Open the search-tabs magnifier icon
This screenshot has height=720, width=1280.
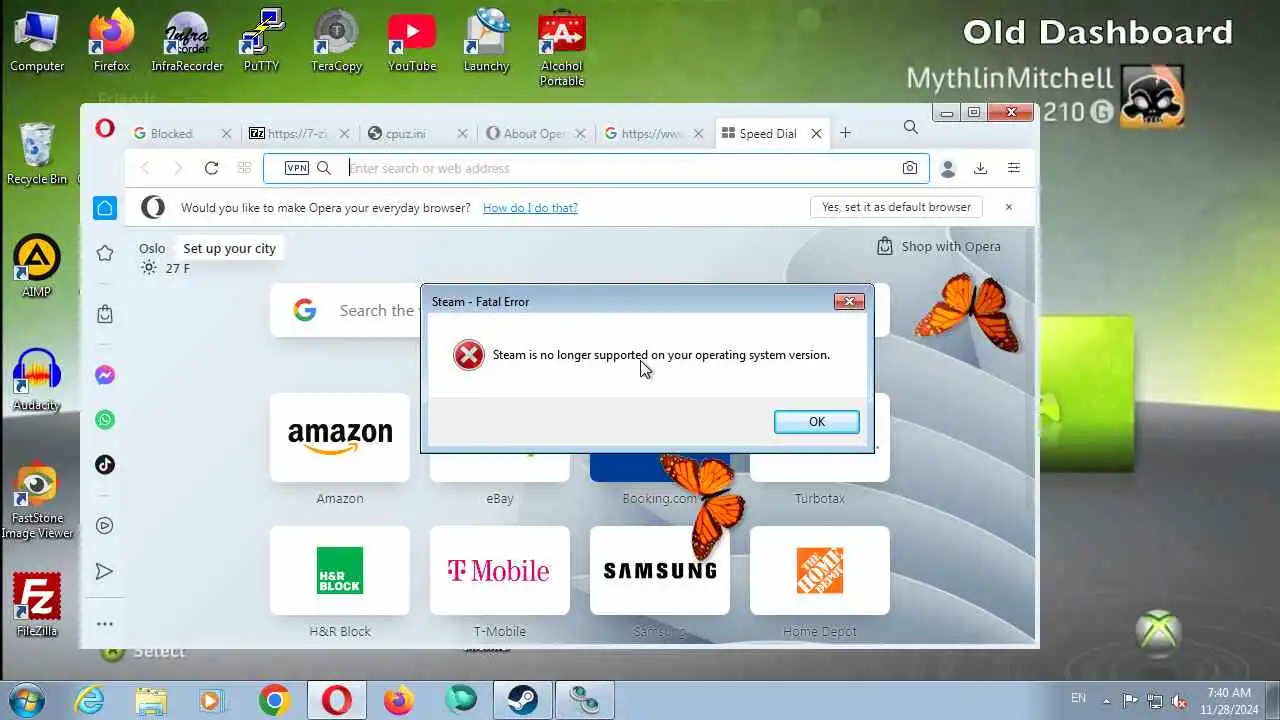tap(910, 127)
